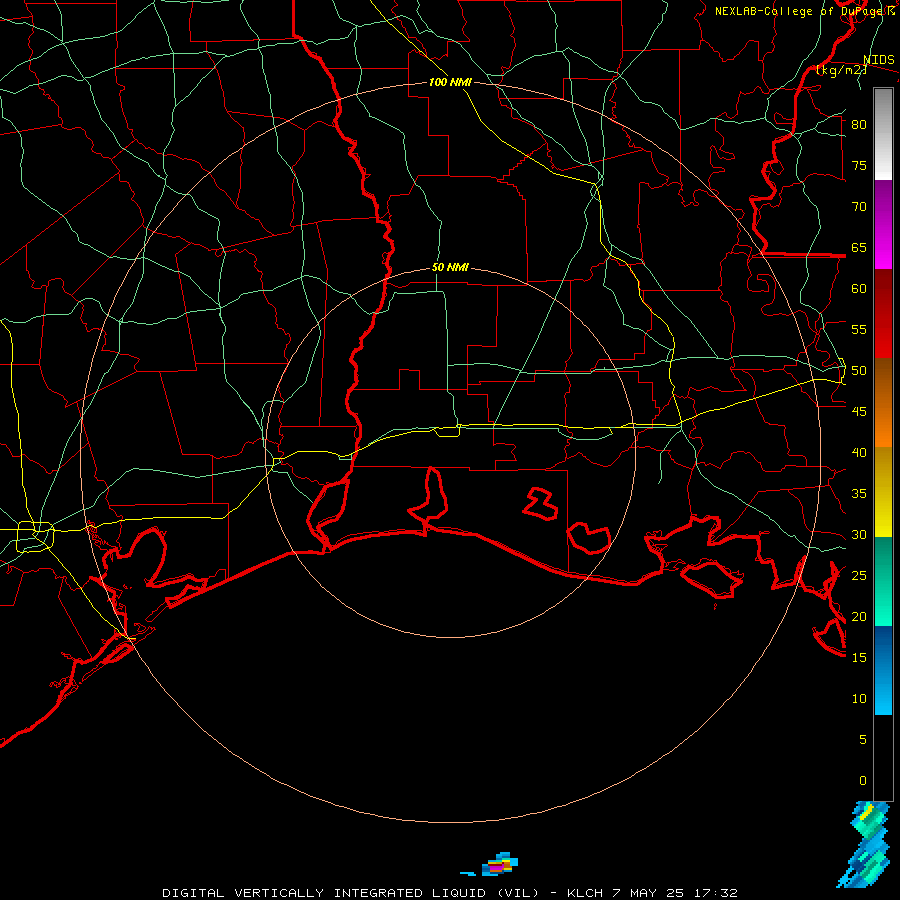
Task: Click the 20 value on the scale
Action: (x=859, y=617)
